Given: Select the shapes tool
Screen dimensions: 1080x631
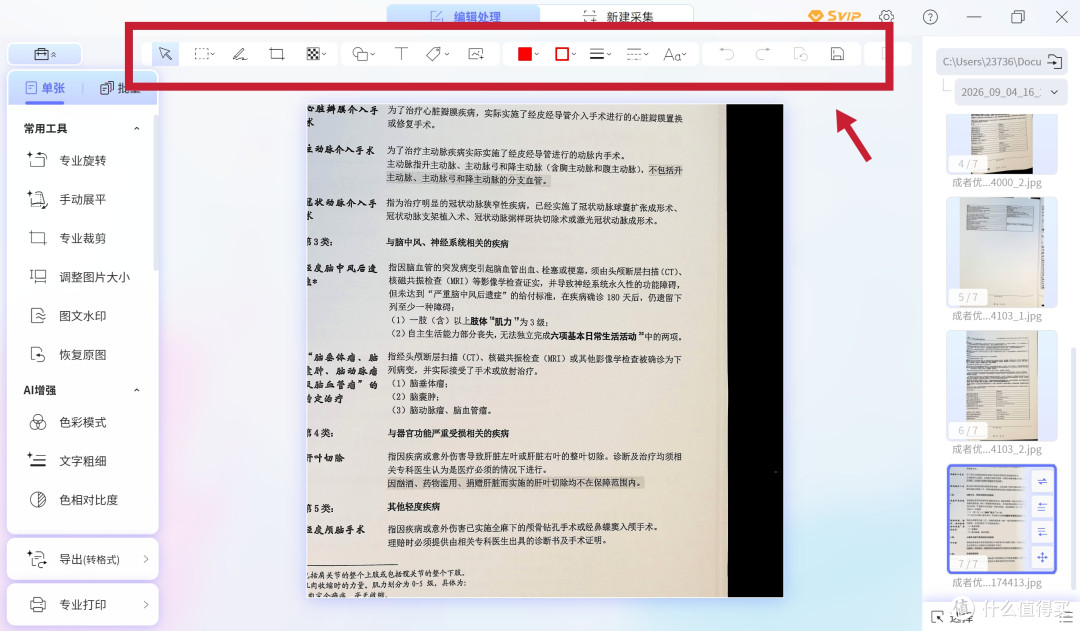Looking at the screenshot, I should (360, 54).
